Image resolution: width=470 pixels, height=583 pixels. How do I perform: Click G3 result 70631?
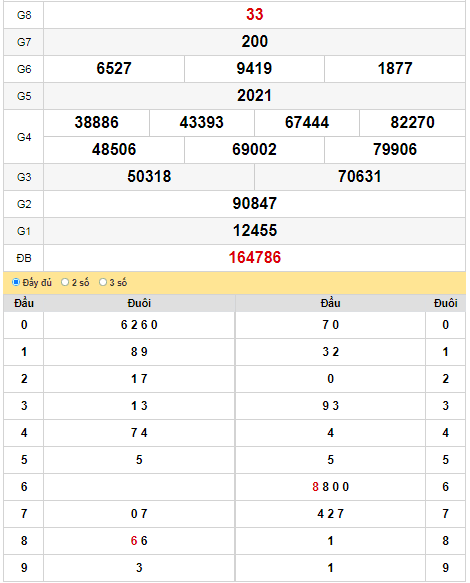click(x=360, y=177)
